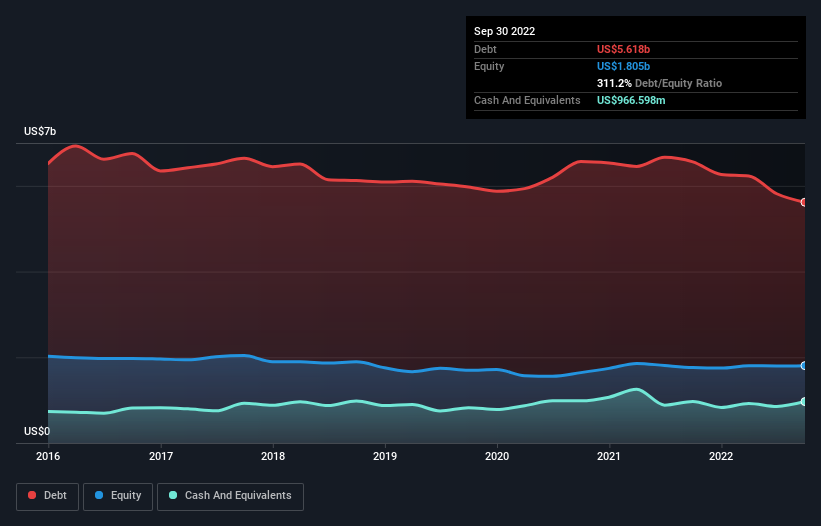Click the US$7b y-axis label

pyautogui.click(x=40, y=131)
